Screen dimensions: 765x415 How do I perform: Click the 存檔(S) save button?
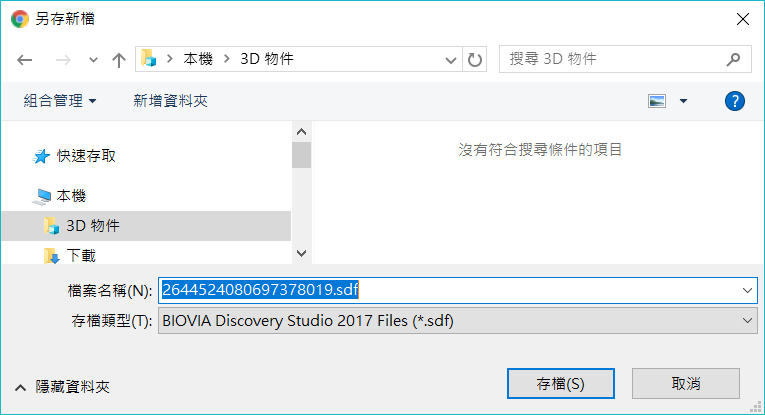click(x=561, y=384)
